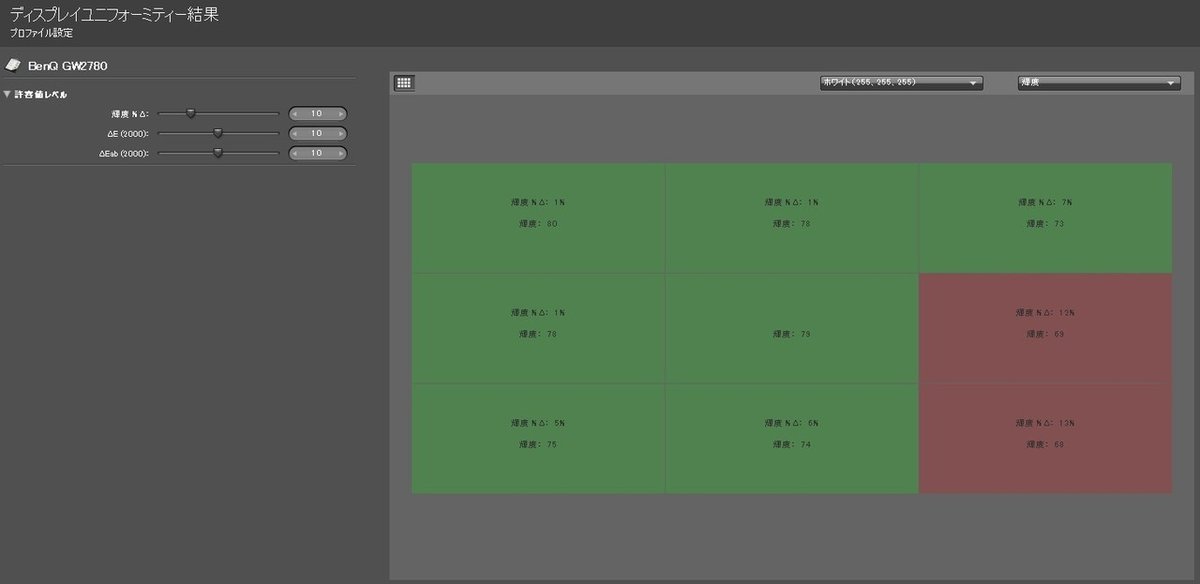Click the 許容値レベル section label
This screenshot has height=584, width=1200.
coord(41,94)
